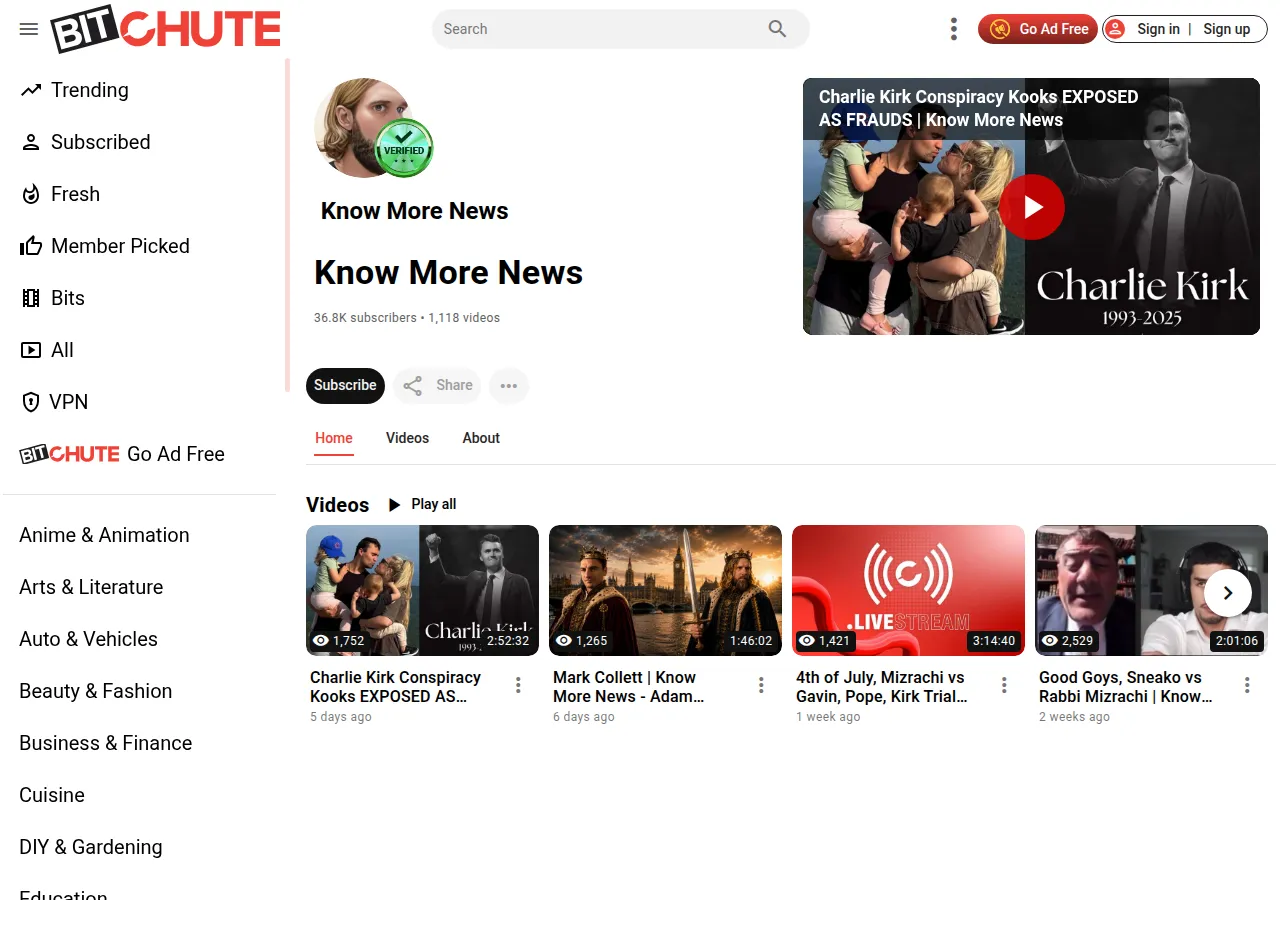Click the Fresh flame icon
Viewport: 1284px width, 948px height.
(31, 194)
